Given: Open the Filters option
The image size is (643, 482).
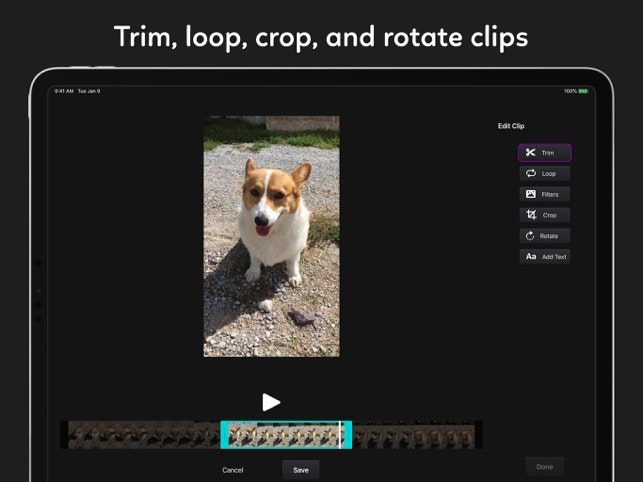Looking at the screenshot, I should [x=544, y=194].
